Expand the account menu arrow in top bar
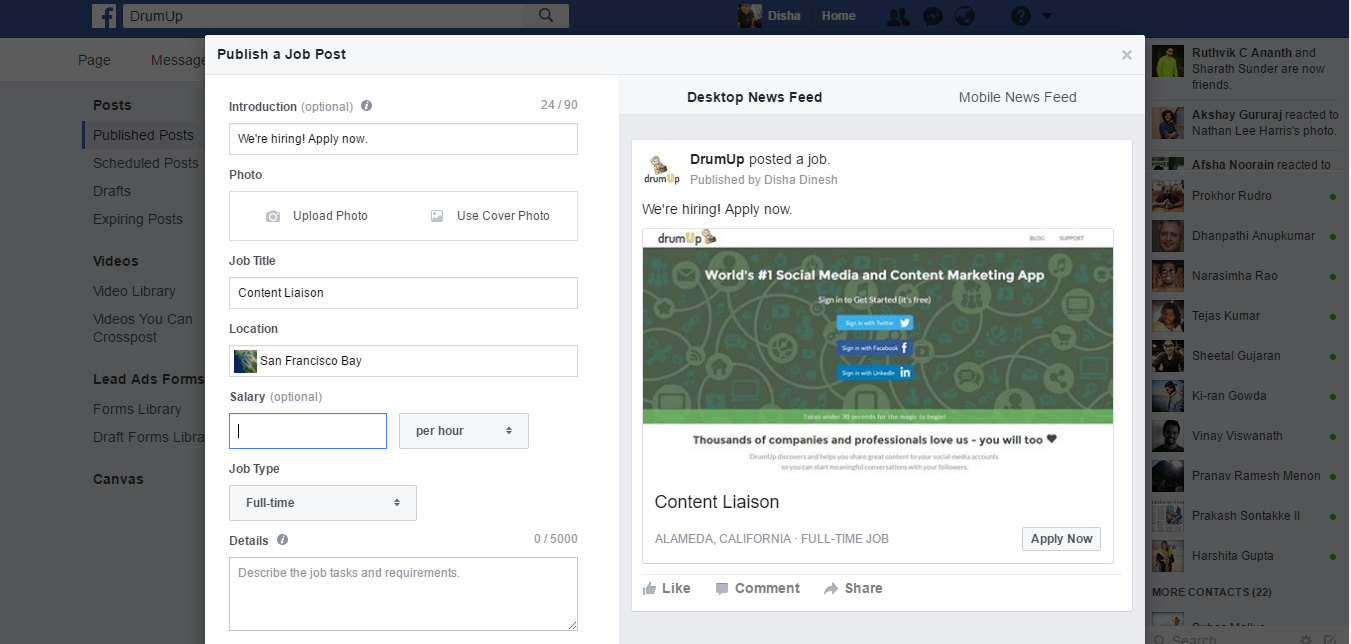Image resolution: width=1351 pixels, height=644 pixels. tap(1047, 16)
